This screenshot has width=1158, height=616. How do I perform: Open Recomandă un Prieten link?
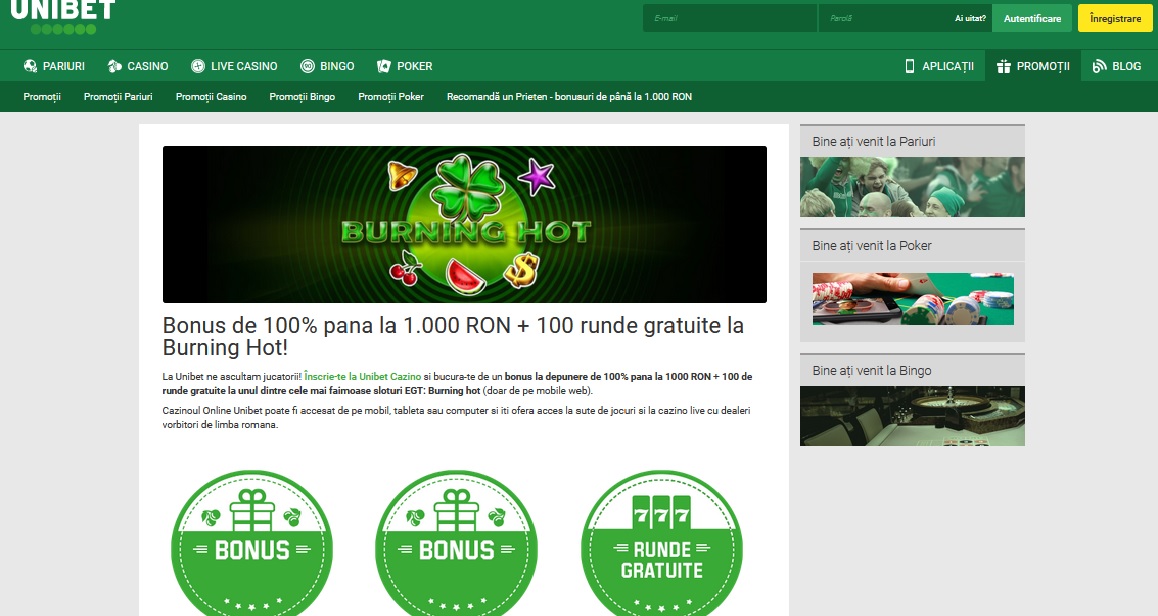(x=569, y=97)
